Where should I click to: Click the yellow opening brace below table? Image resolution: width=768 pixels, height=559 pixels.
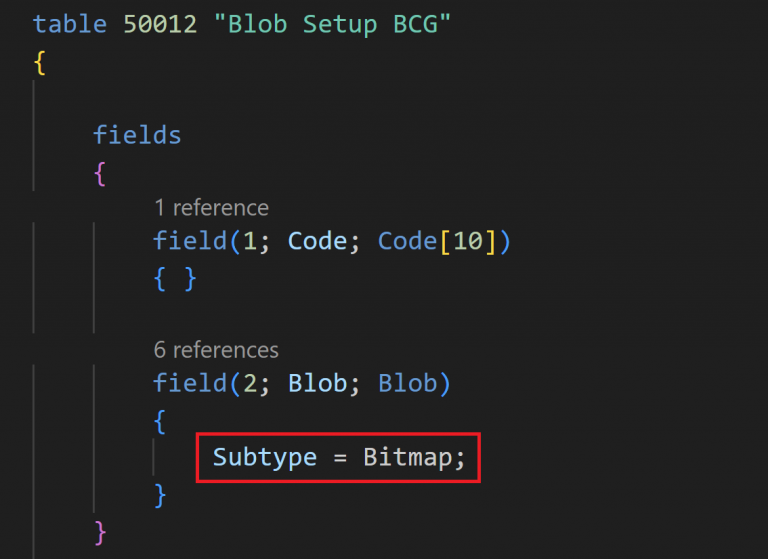pyautogui.click(x=40, y=62)
